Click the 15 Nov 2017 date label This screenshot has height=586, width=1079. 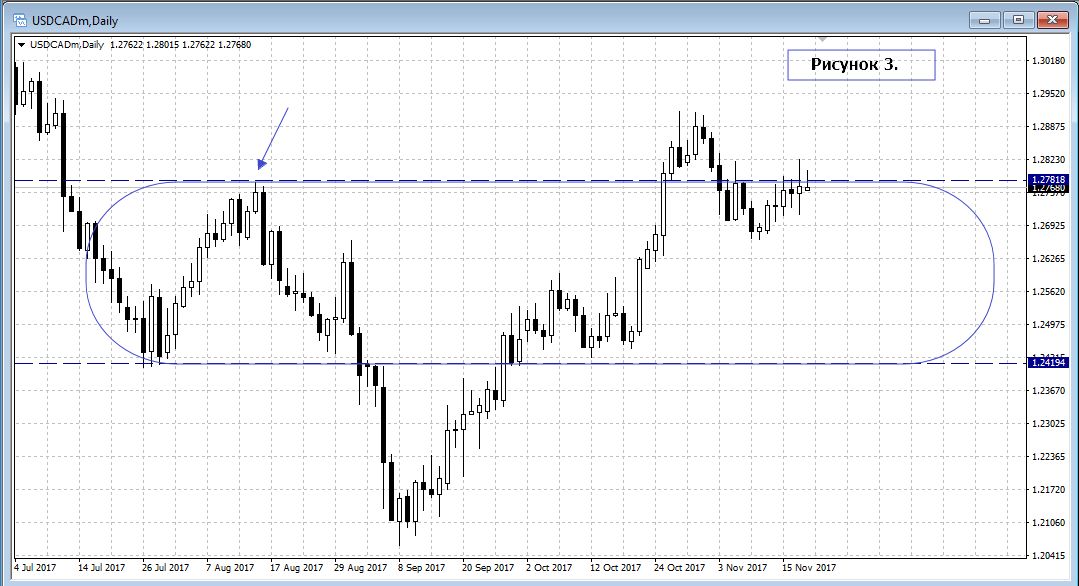(808, 567)
